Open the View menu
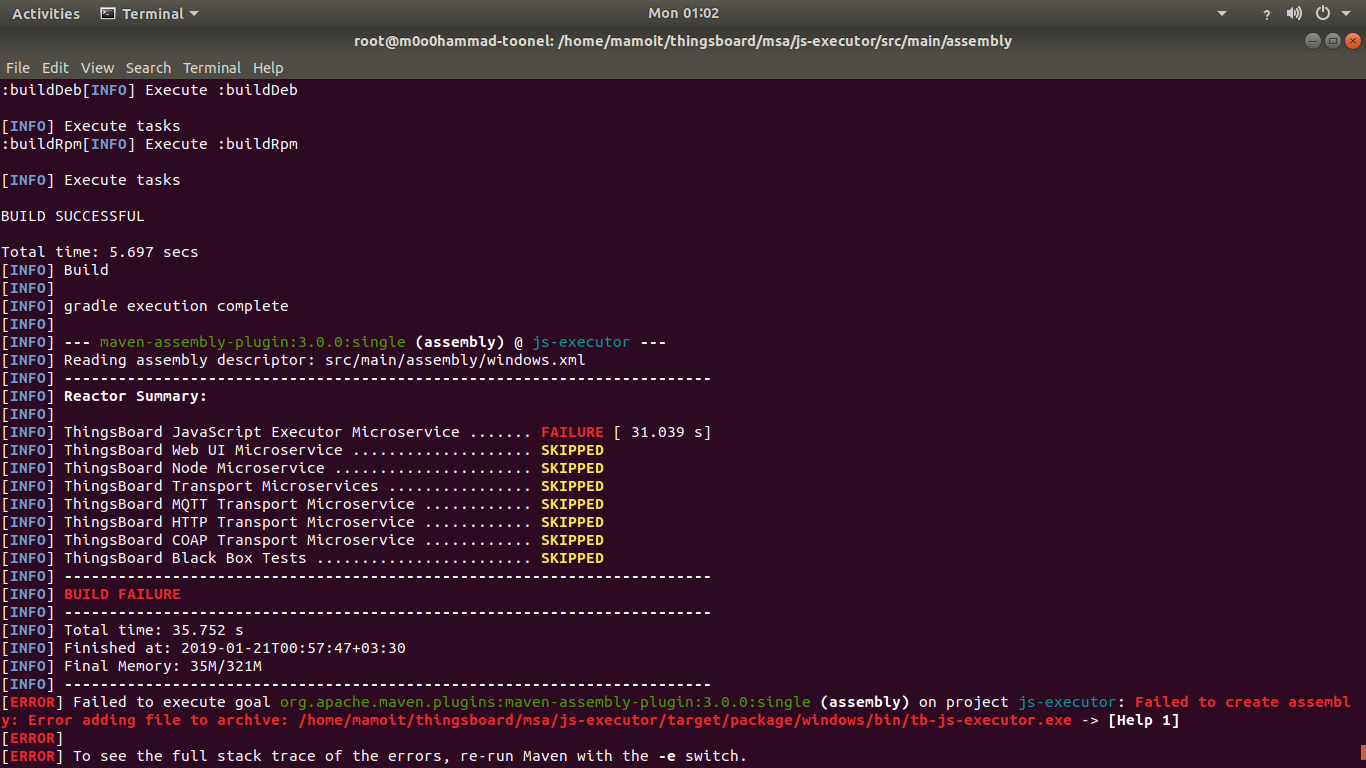Image resolution: width=1366 pixels, height=768 pixels. pos(97,67)
